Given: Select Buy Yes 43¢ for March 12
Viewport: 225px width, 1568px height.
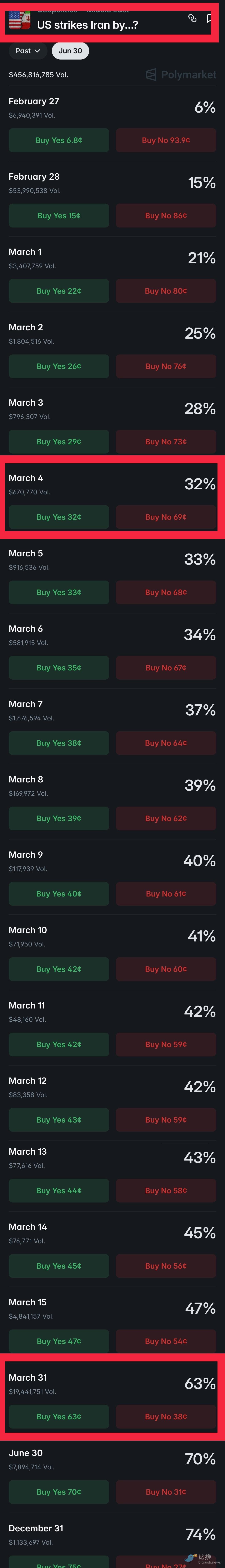Looking at the screenshot, I should coord(59,1120).
